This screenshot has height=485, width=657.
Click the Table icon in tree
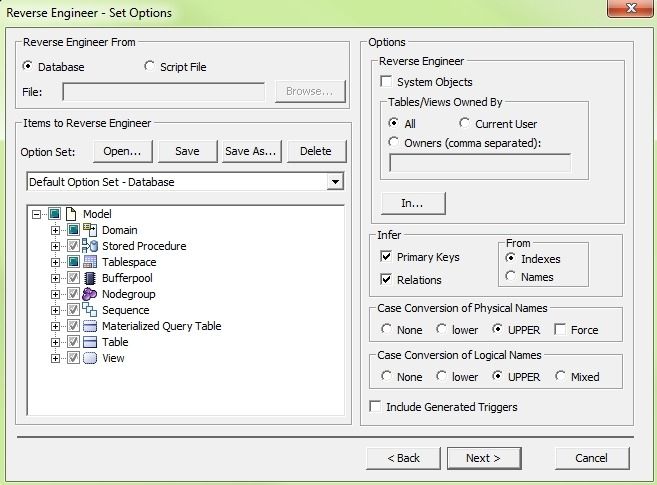[90, 342]
